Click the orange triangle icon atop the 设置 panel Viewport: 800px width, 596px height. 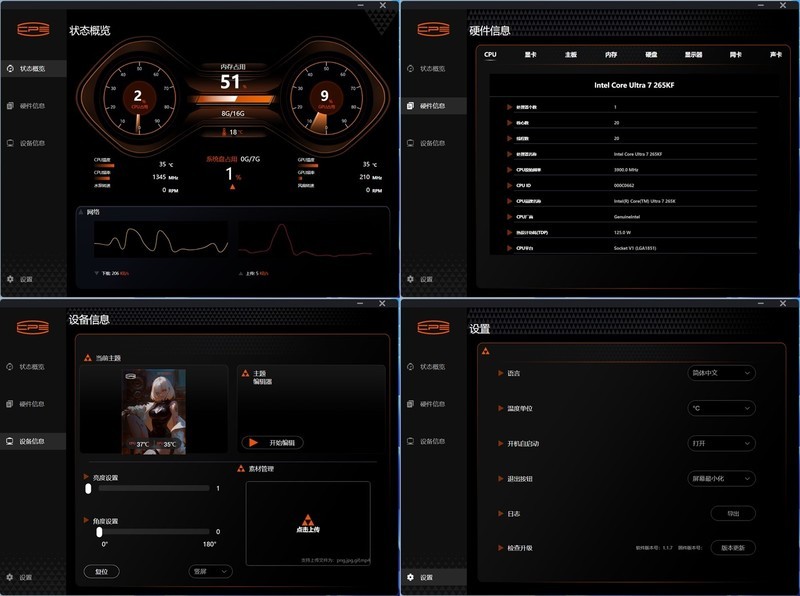coord(486,351)
